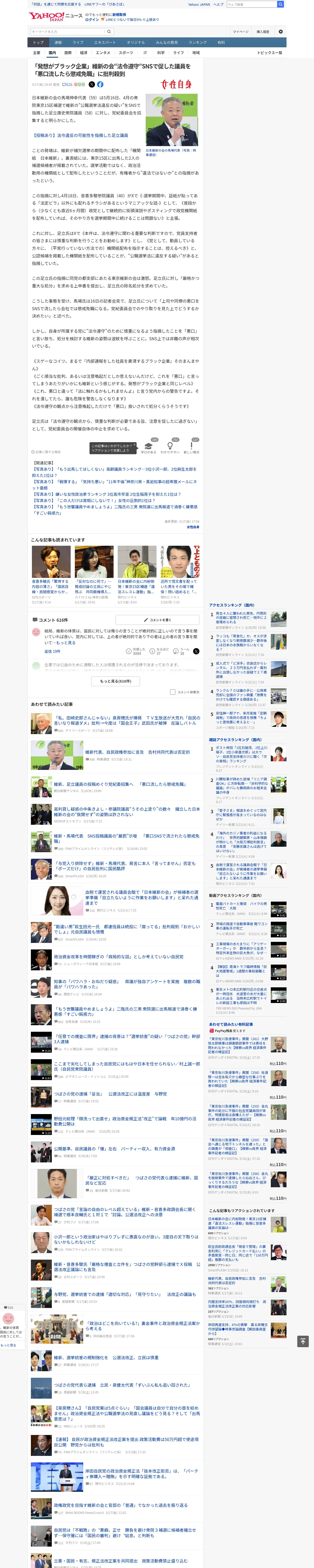
Task: Focus the キーワードを入力 search field
Action: [x=68, y=32]
